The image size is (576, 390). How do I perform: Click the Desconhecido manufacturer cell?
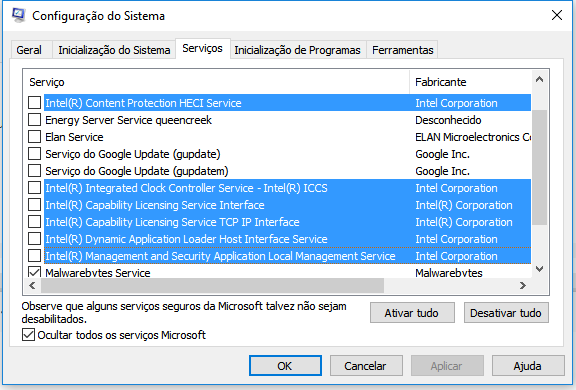click(x=448, y=120)
